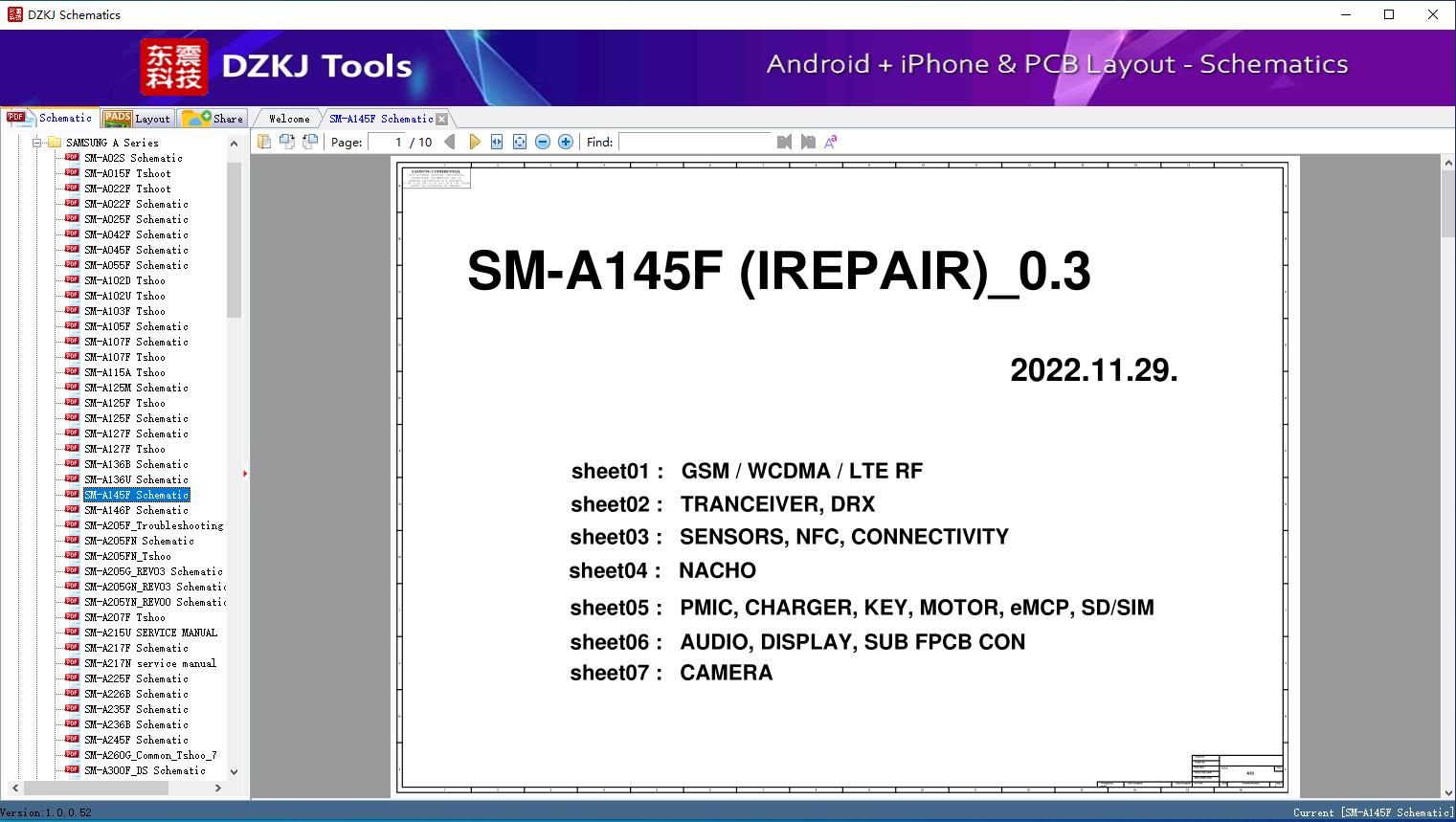
Task: Select SM-A236B Schematic item
Action: (x=136, y=724)
